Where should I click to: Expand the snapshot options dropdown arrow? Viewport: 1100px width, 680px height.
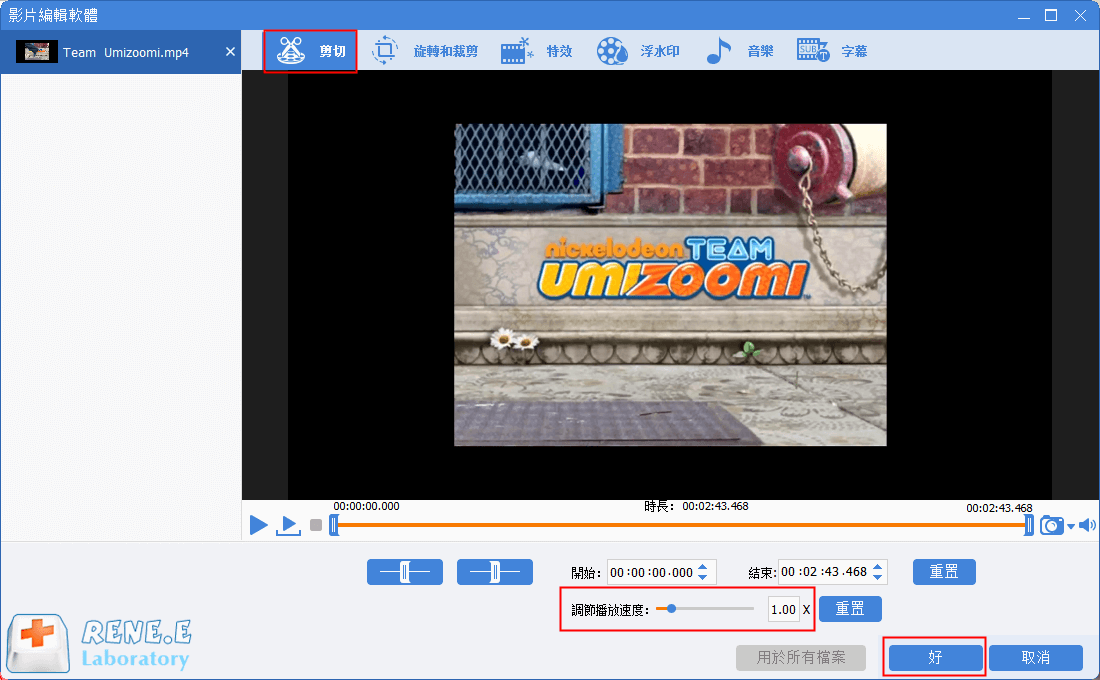[x=1071, y=526]
